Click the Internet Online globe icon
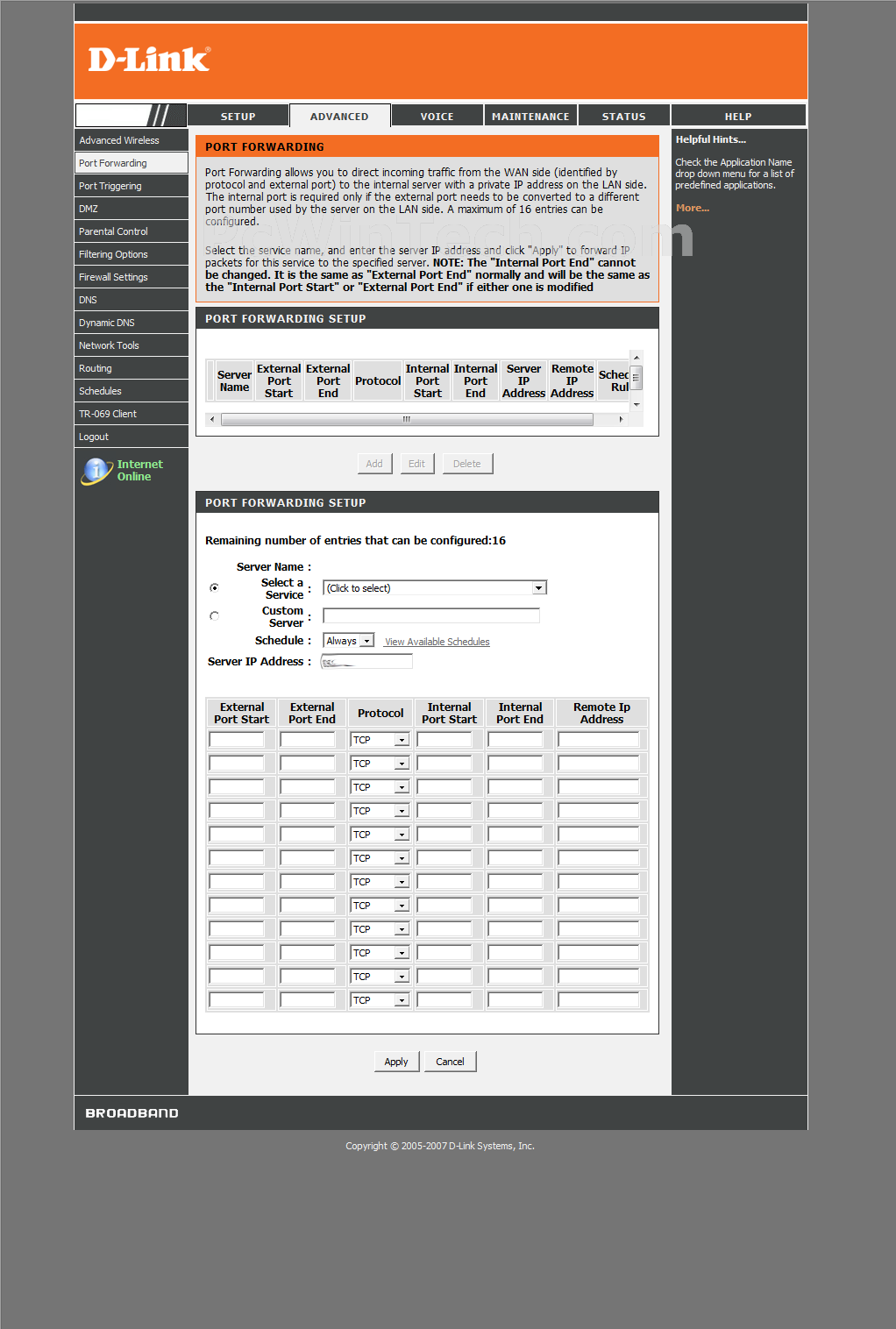This screenshot has width=896, height=1329. point(96,471)
